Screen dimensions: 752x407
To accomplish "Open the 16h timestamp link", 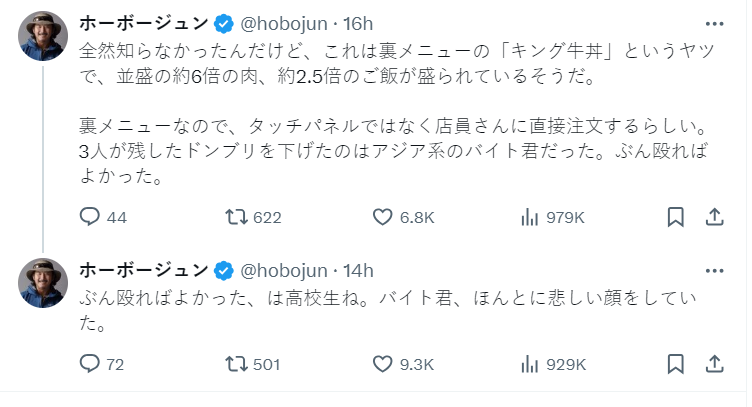I will point(357,23).
